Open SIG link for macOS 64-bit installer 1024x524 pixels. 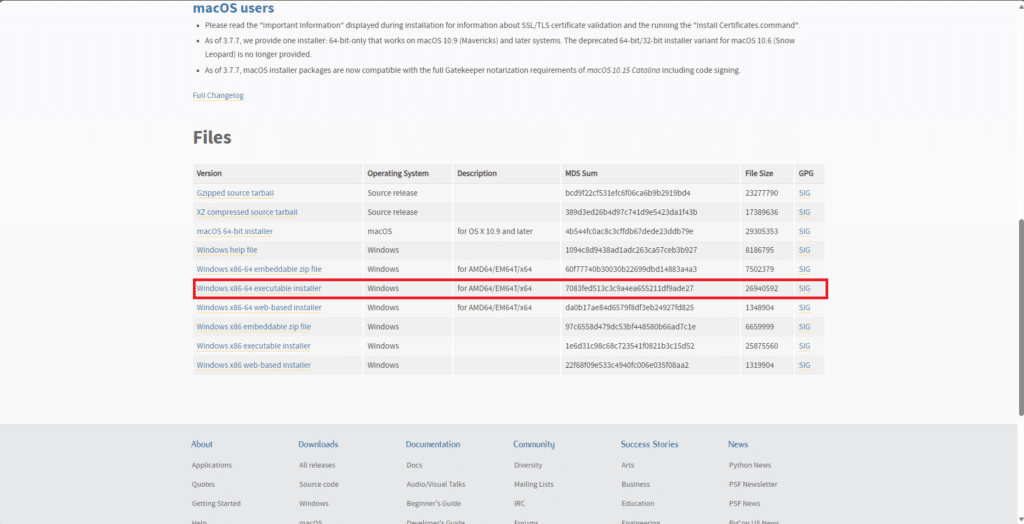point(804,231)
